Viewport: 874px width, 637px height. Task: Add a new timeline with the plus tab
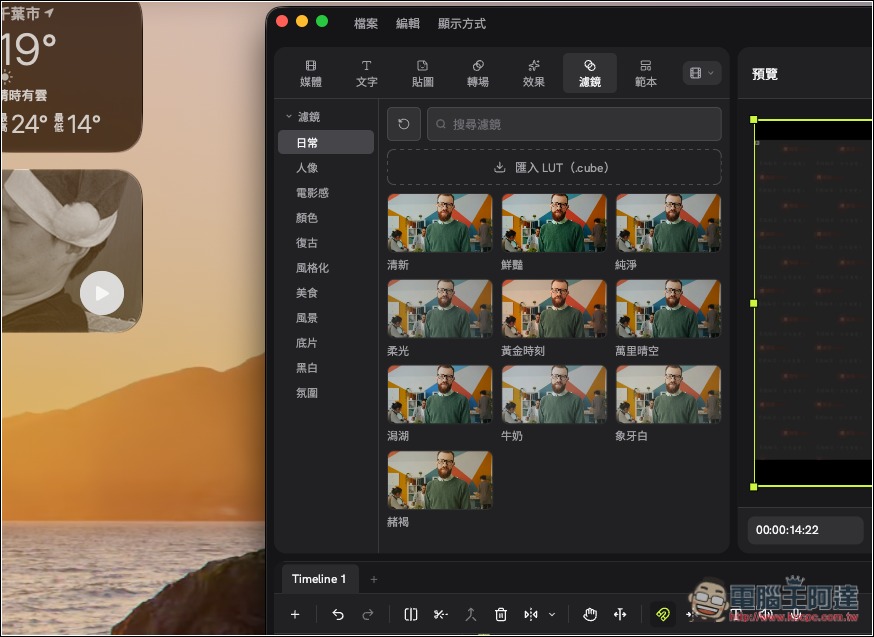[374, 580]
